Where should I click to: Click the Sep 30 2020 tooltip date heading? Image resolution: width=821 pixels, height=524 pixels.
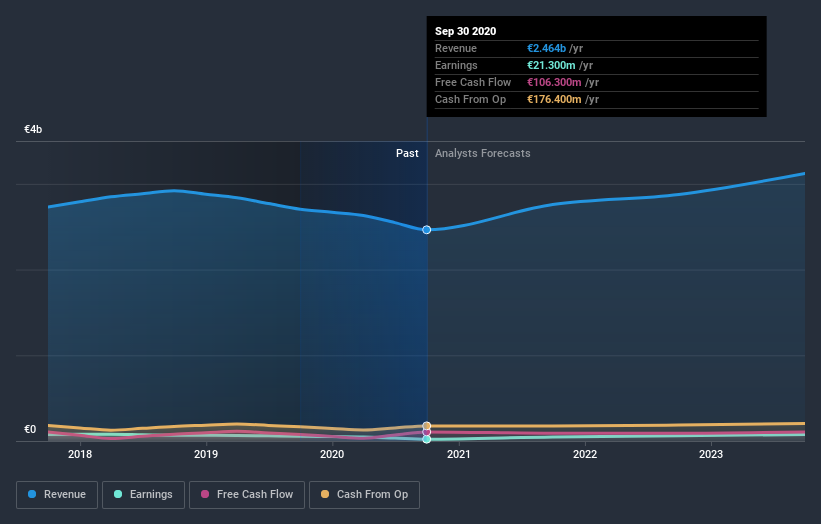pos(465,31)
